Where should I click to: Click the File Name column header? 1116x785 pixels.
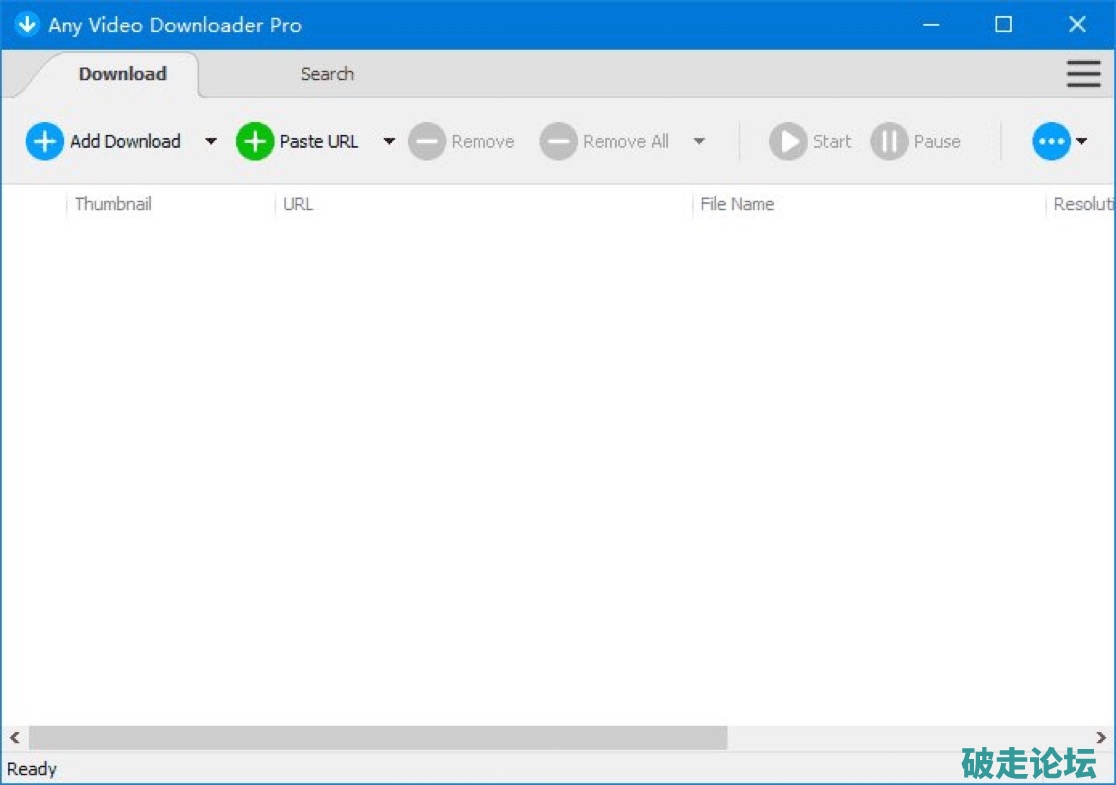(x=737, y=204)
